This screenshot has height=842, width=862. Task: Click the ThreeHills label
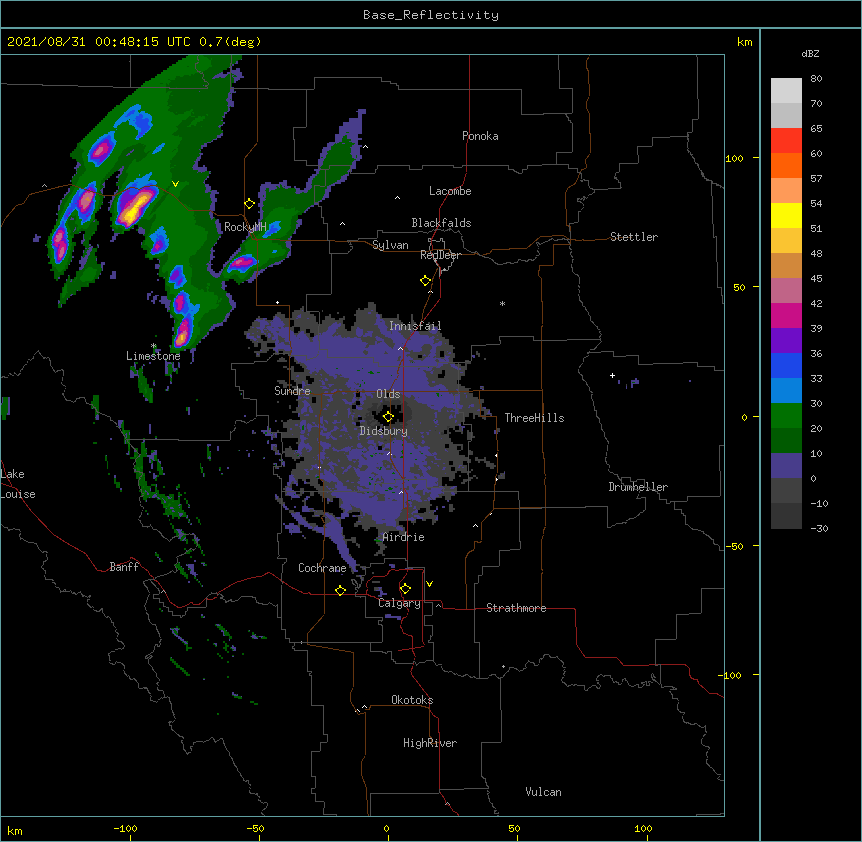(x=534, y=418)
